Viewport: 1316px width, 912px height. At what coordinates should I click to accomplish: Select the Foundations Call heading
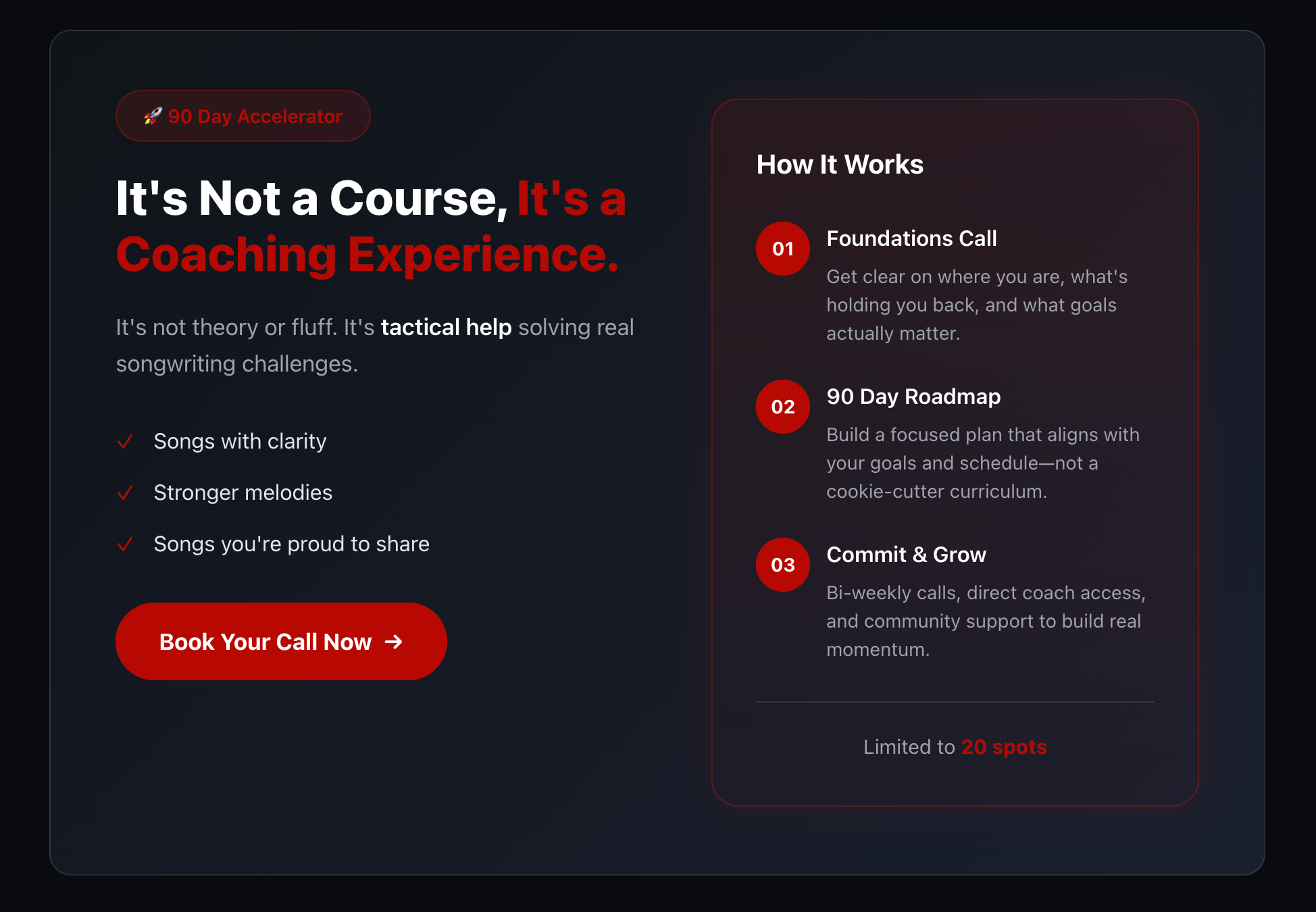click(x=911, y=238)
